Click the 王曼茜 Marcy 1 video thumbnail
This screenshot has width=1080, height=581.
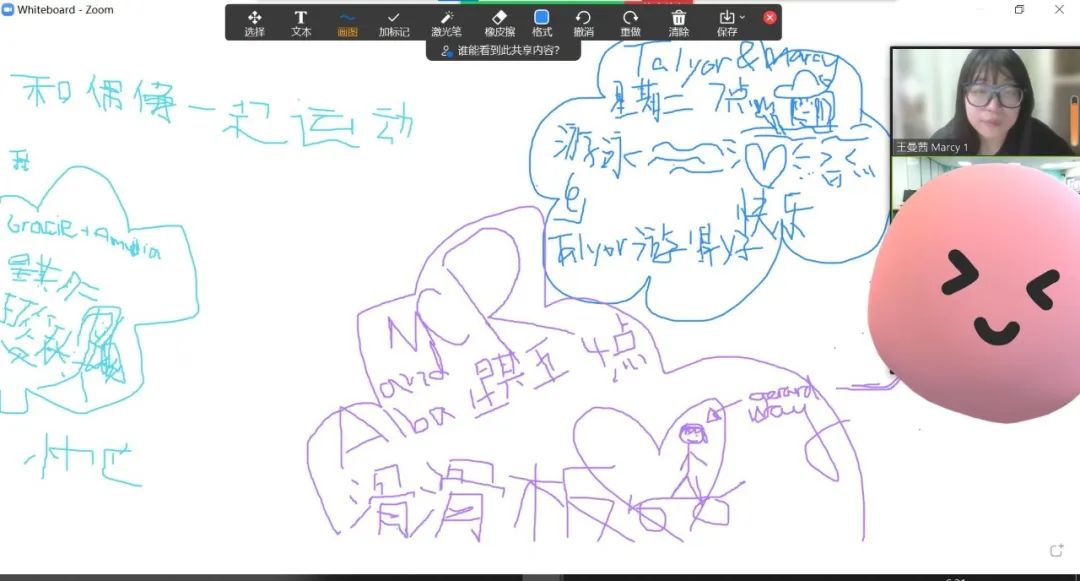[x=984, y=100]
